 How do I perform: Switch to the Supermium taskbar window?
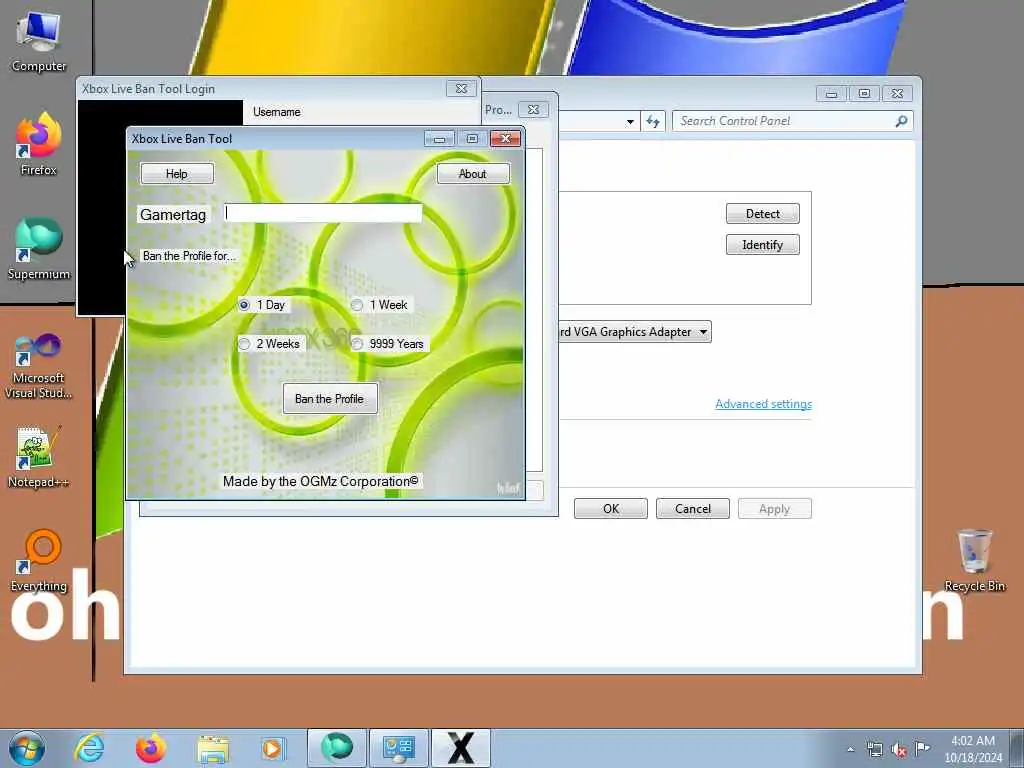337,748
